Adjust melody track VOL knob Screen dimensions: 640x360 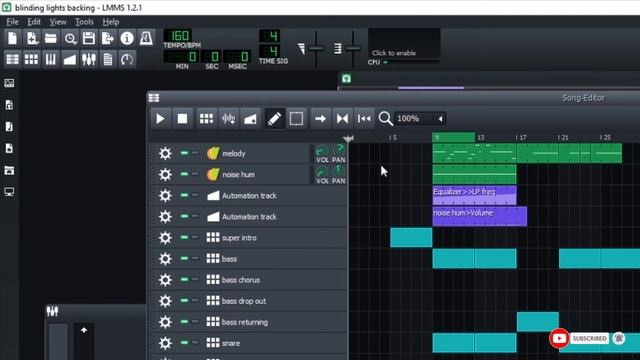coord(322,151)
